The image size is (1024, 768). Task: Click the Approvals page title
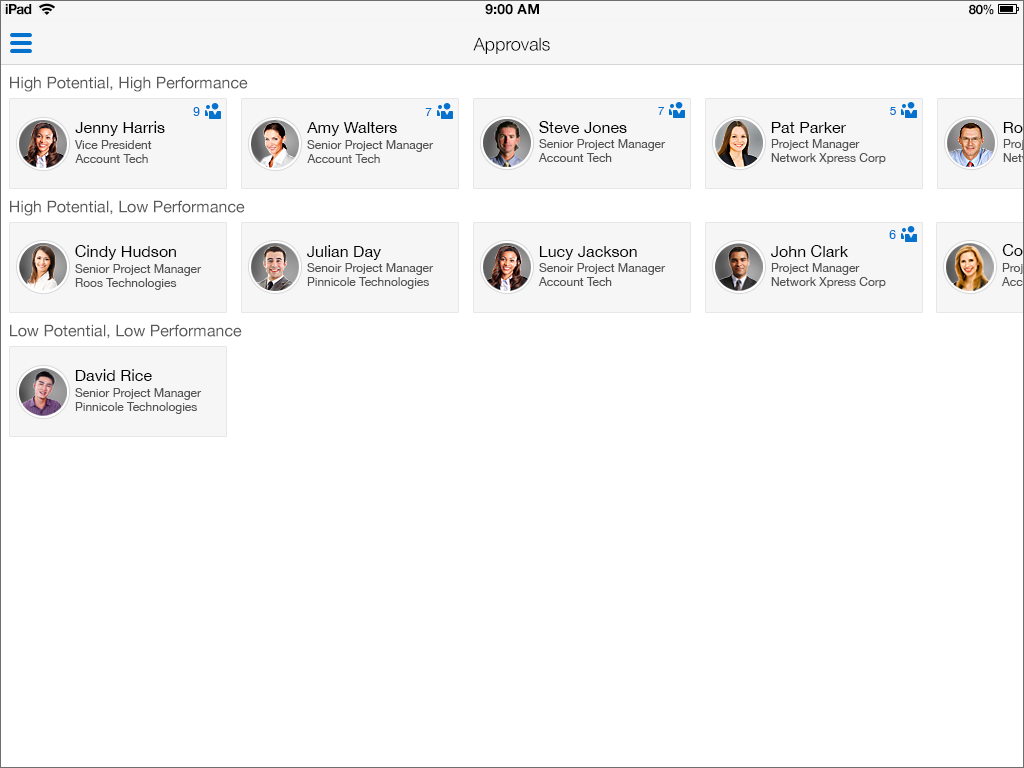pyautogui.click(x=511, y=45)
